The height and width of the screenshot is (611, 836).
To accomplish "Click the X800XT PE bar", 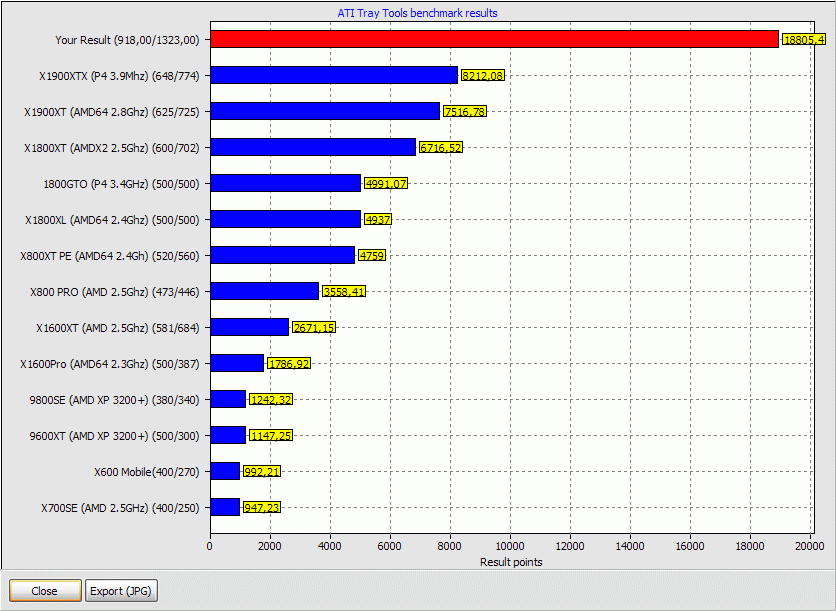I will pos(283,255).
